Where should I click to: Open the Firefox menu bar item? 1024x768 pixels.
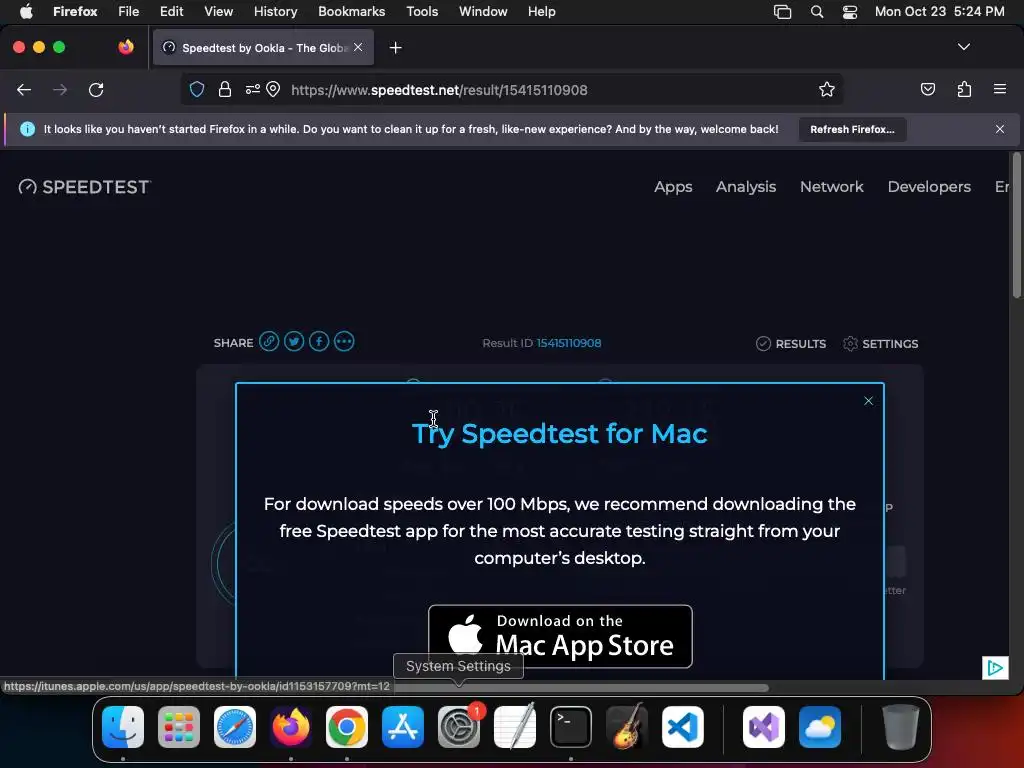[75, 11]
